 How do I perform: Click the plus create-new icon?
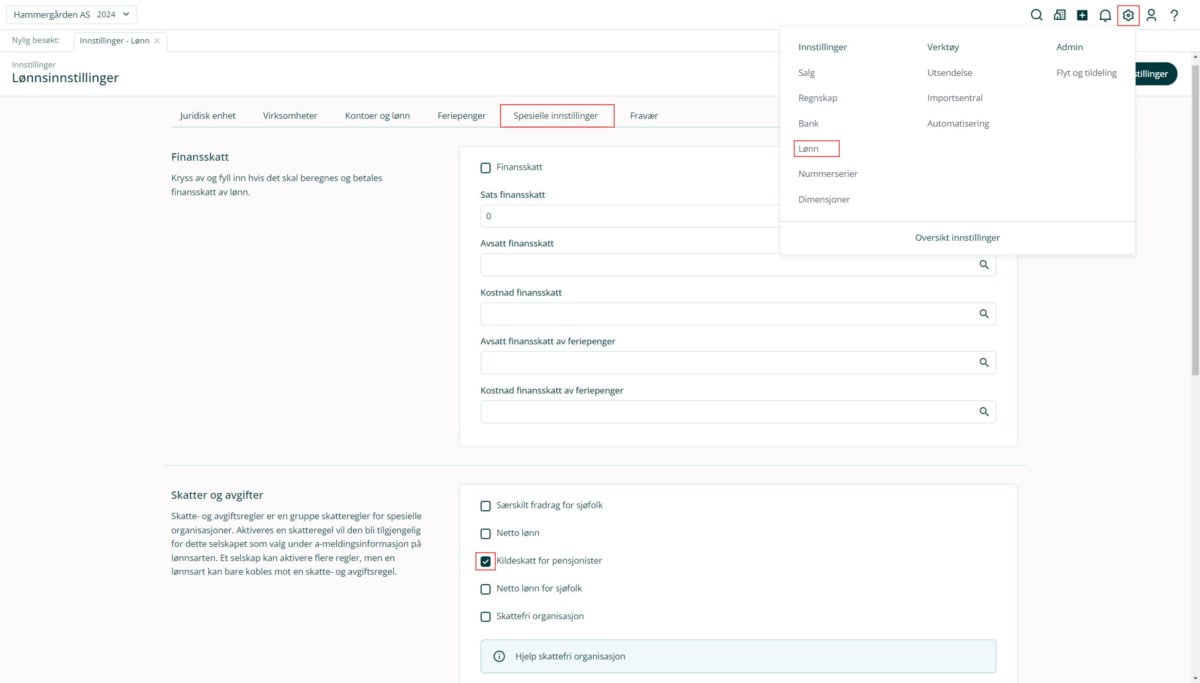click(x=1082, y=15)
